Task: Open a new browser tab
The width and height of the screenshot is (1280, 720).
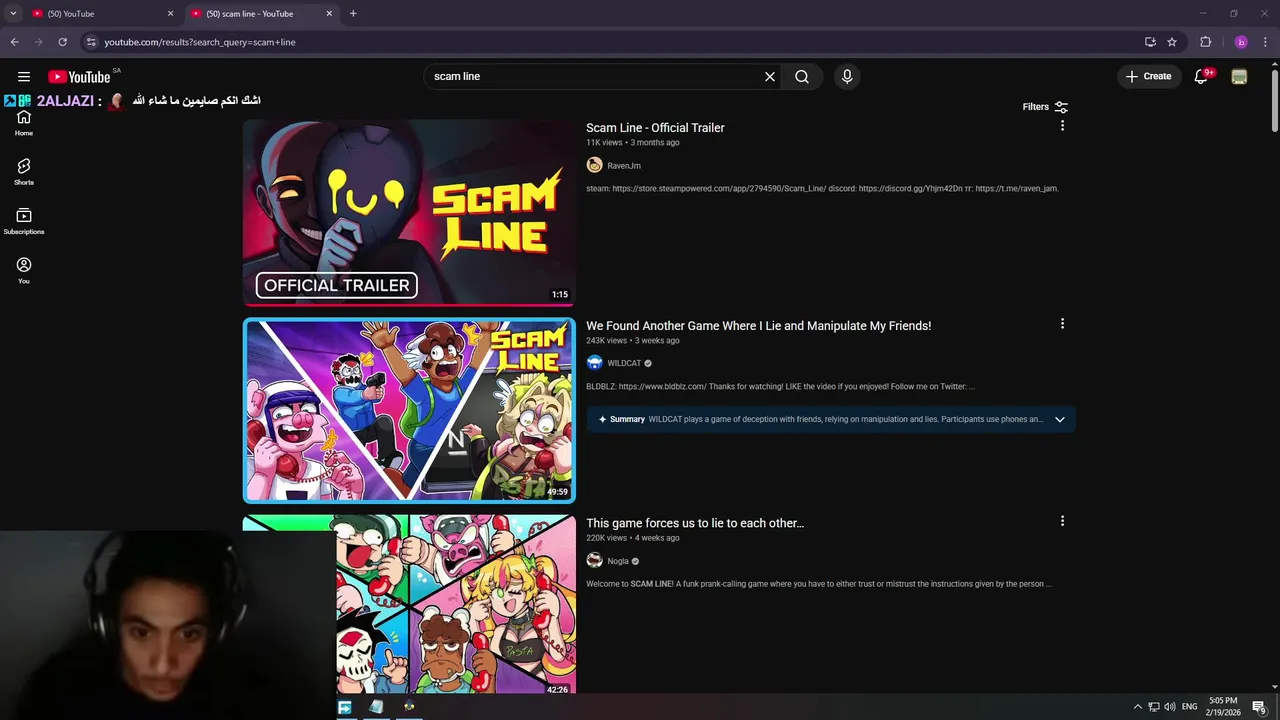Action: (353, 14)
